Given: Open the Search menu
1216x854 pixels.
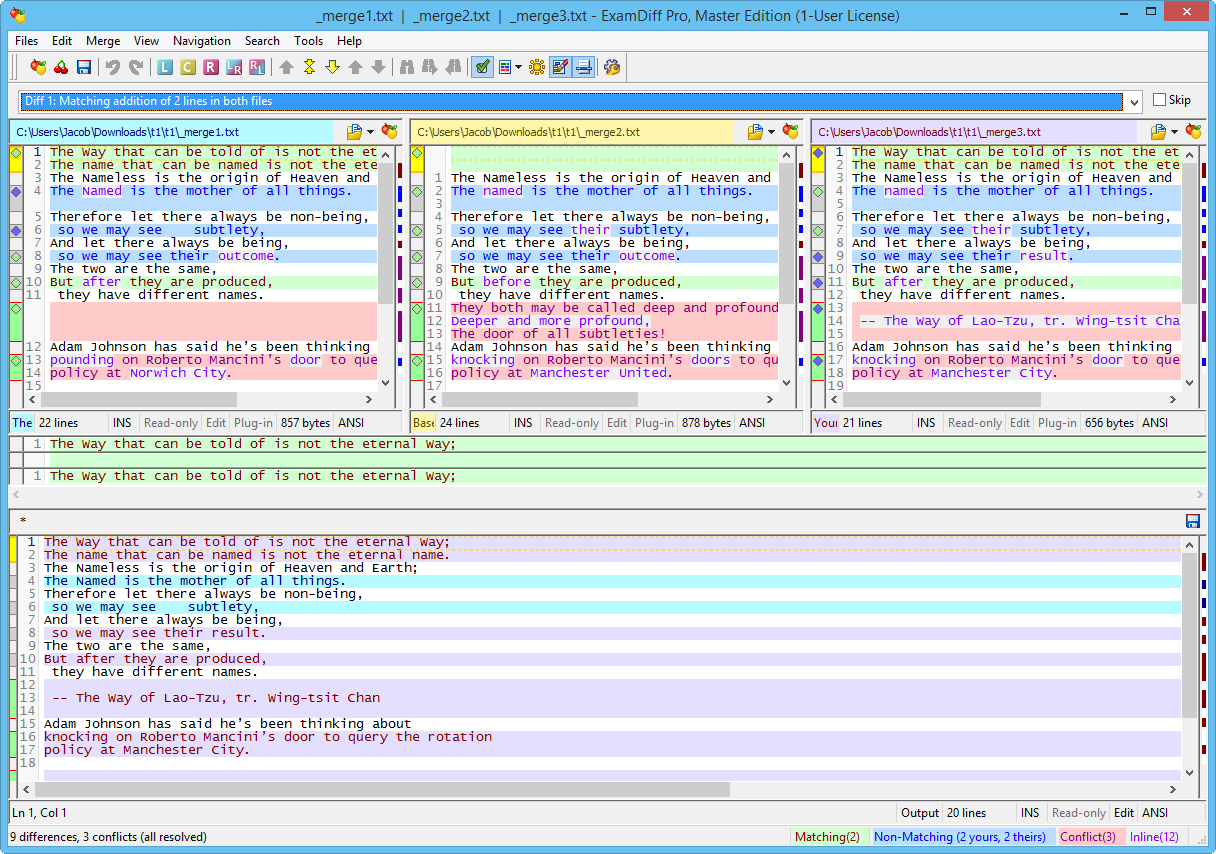Looking at the screenshot, I should pyautogui.click(x=262, y=41).
